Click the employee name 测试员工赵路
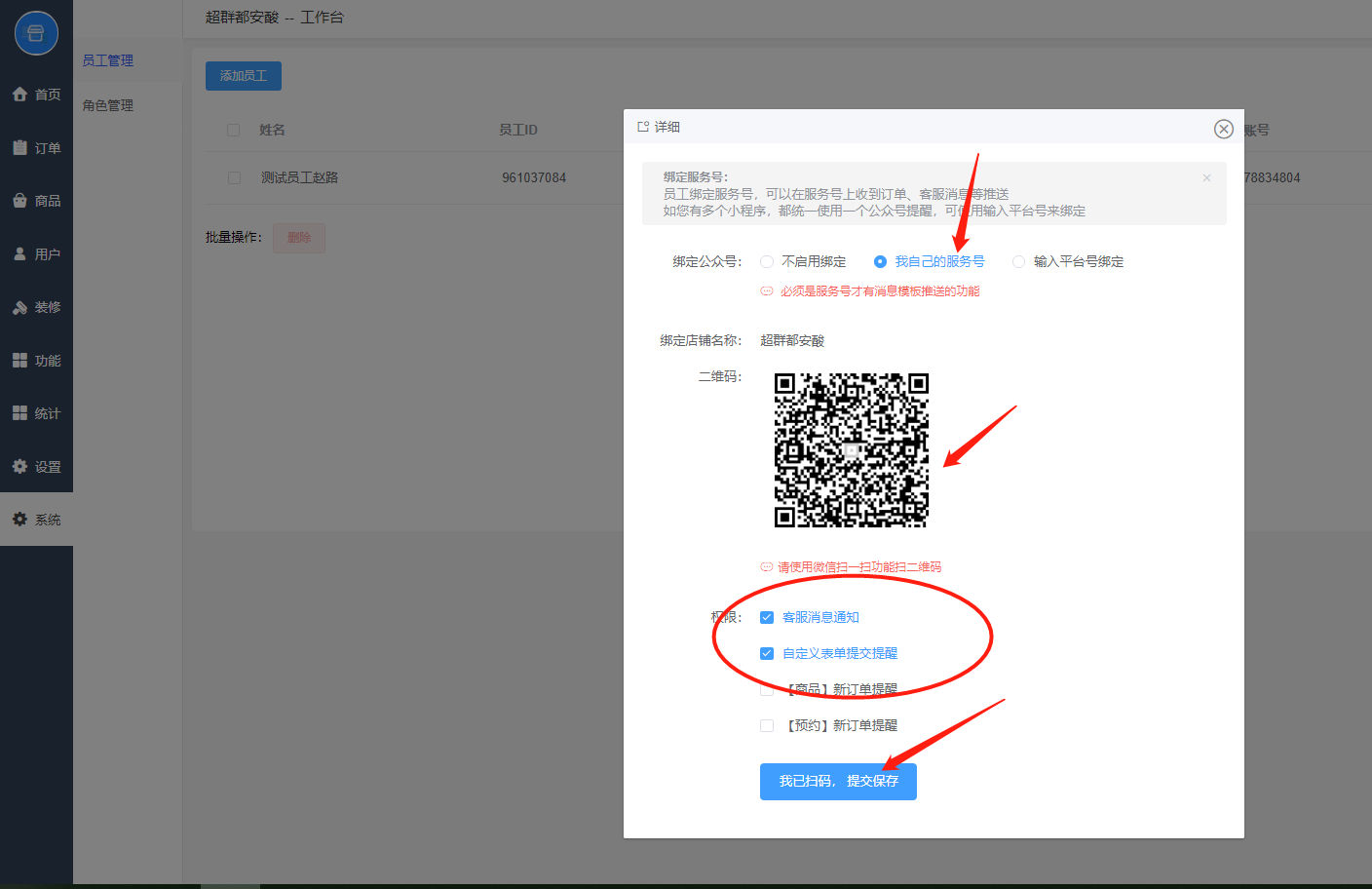The height and width of the screenshot is (889, 1372). coord(299,177)
